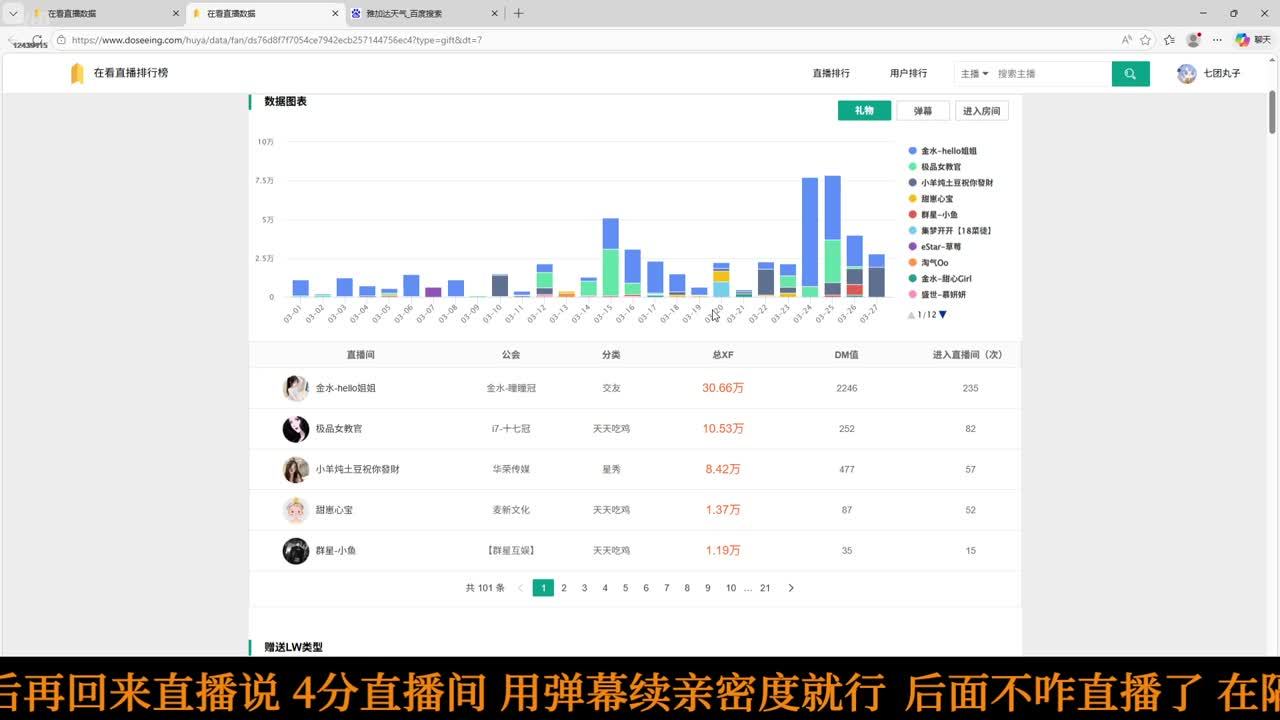
Task: Toggle 金水-hello姐姐 legend series
Action: 948,151
